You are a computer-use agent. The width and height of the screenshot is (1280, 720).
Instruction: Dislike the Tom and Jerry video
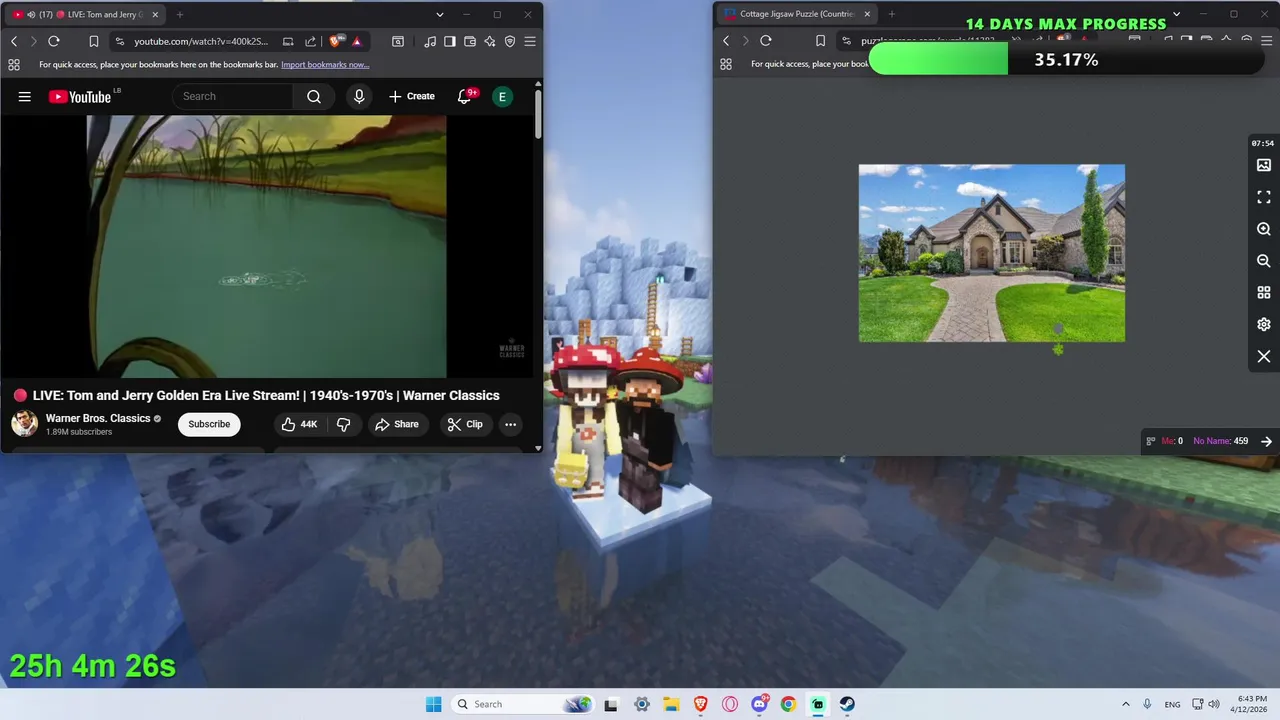(x=343, y=424)
